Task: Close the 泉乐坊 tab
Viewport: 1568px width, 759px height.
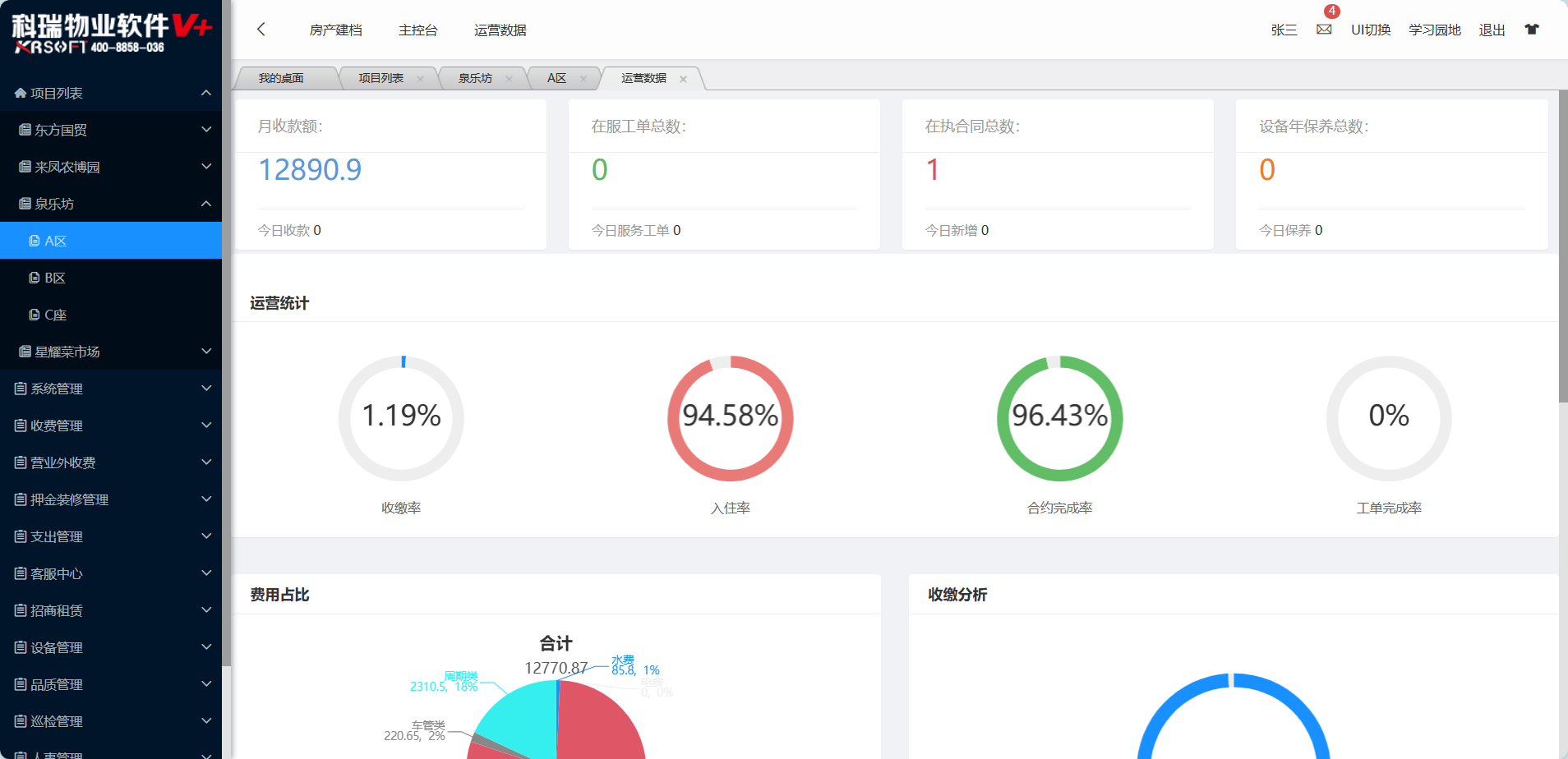Action: coord(509,79)
